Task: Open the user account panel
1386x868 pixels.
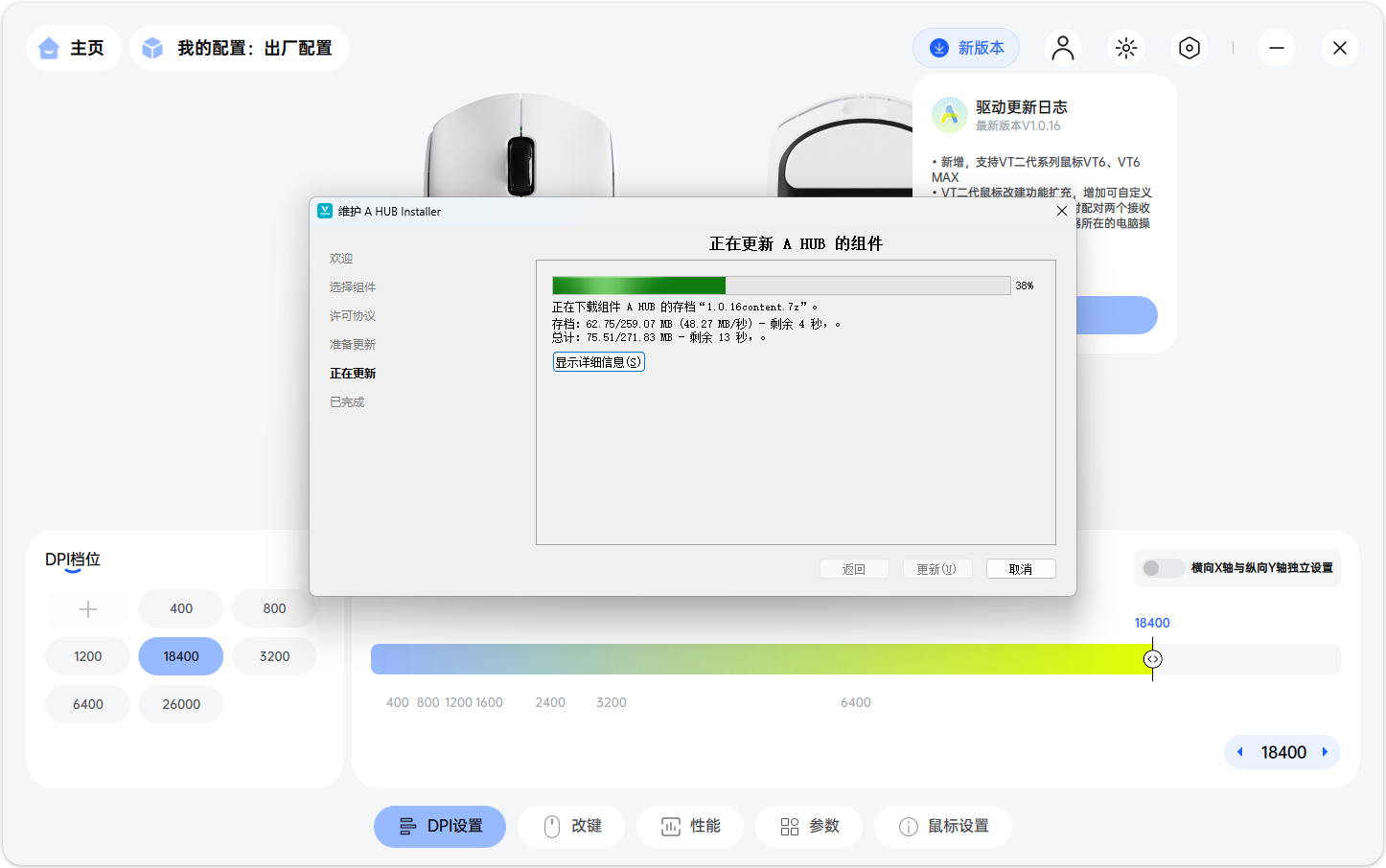Action: coord(1063,47)
